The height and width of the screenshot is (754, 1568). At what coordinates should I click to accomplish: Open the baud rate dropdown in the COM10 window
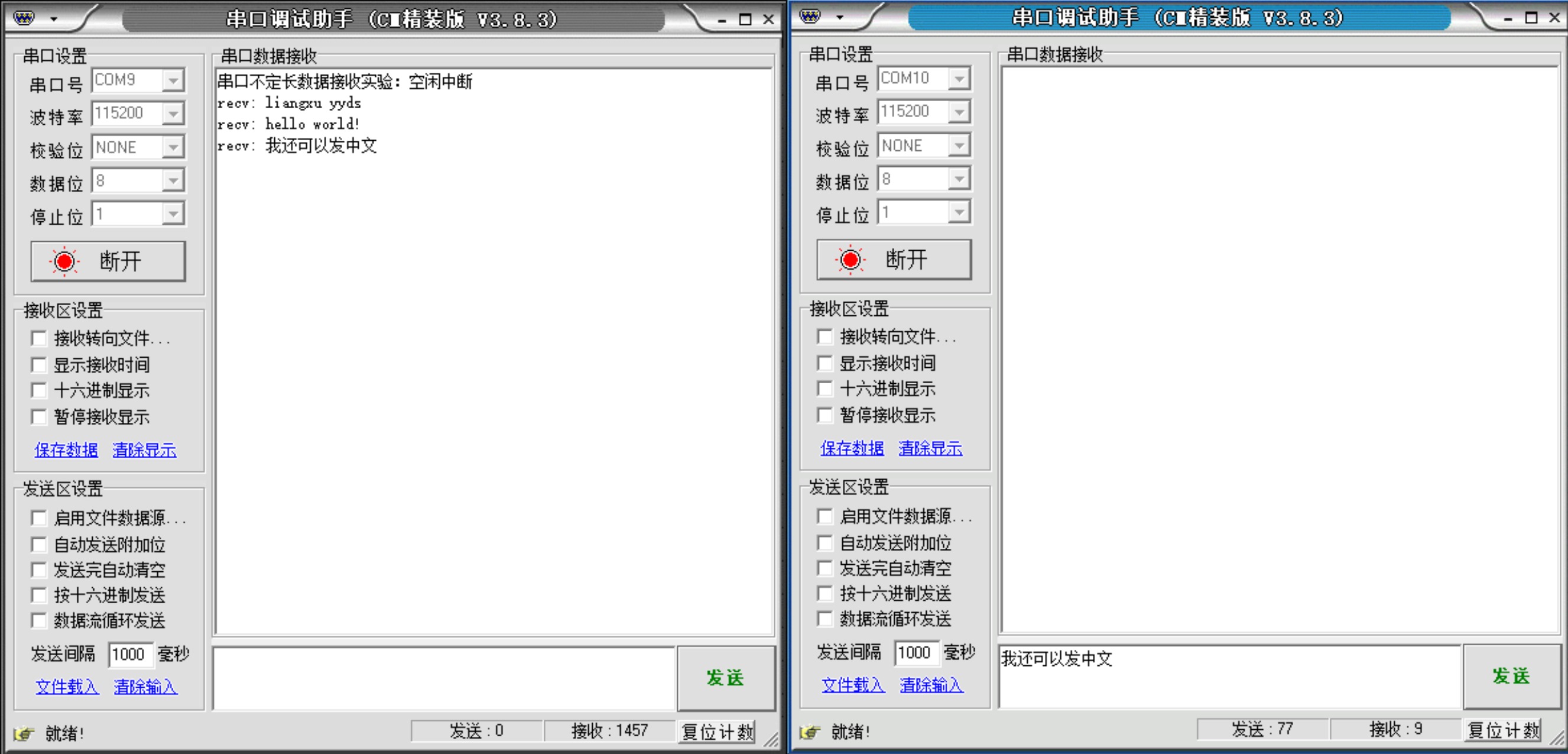click(959, 112)
